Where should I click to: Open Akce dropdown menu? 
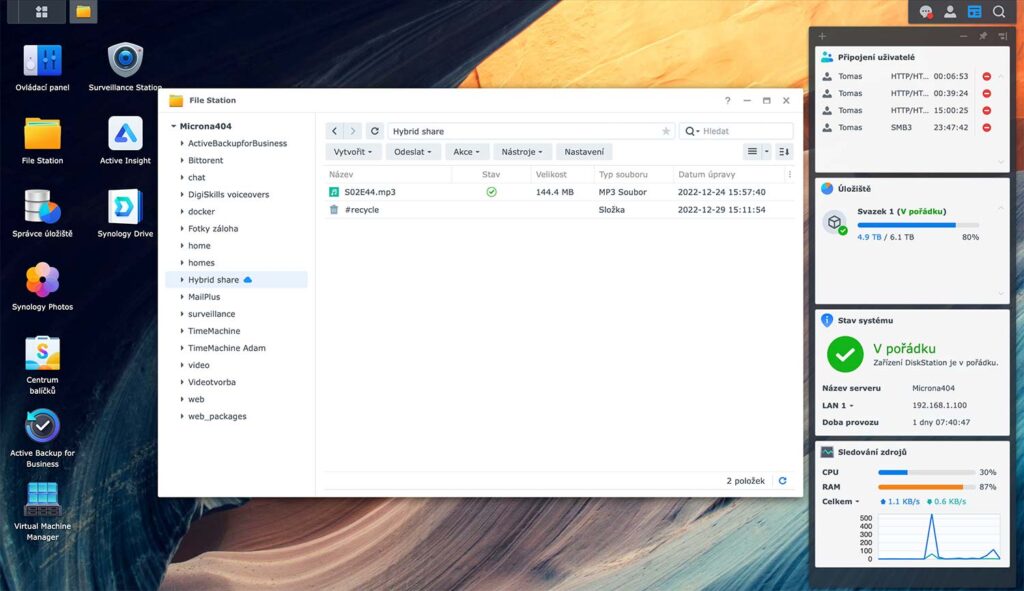[466, 152]
